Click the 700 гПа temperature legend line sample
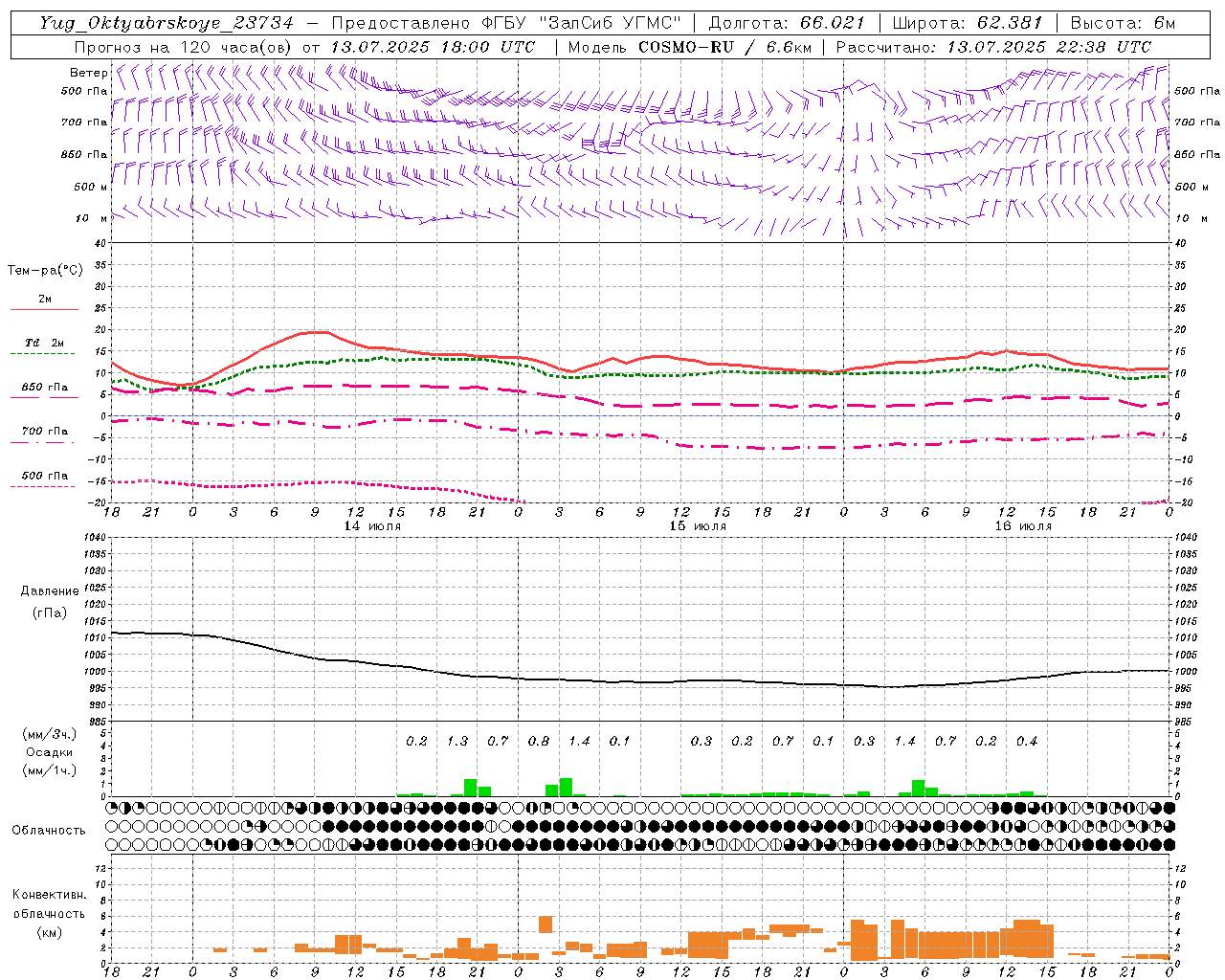The image size is (1225, 980). 44,442
